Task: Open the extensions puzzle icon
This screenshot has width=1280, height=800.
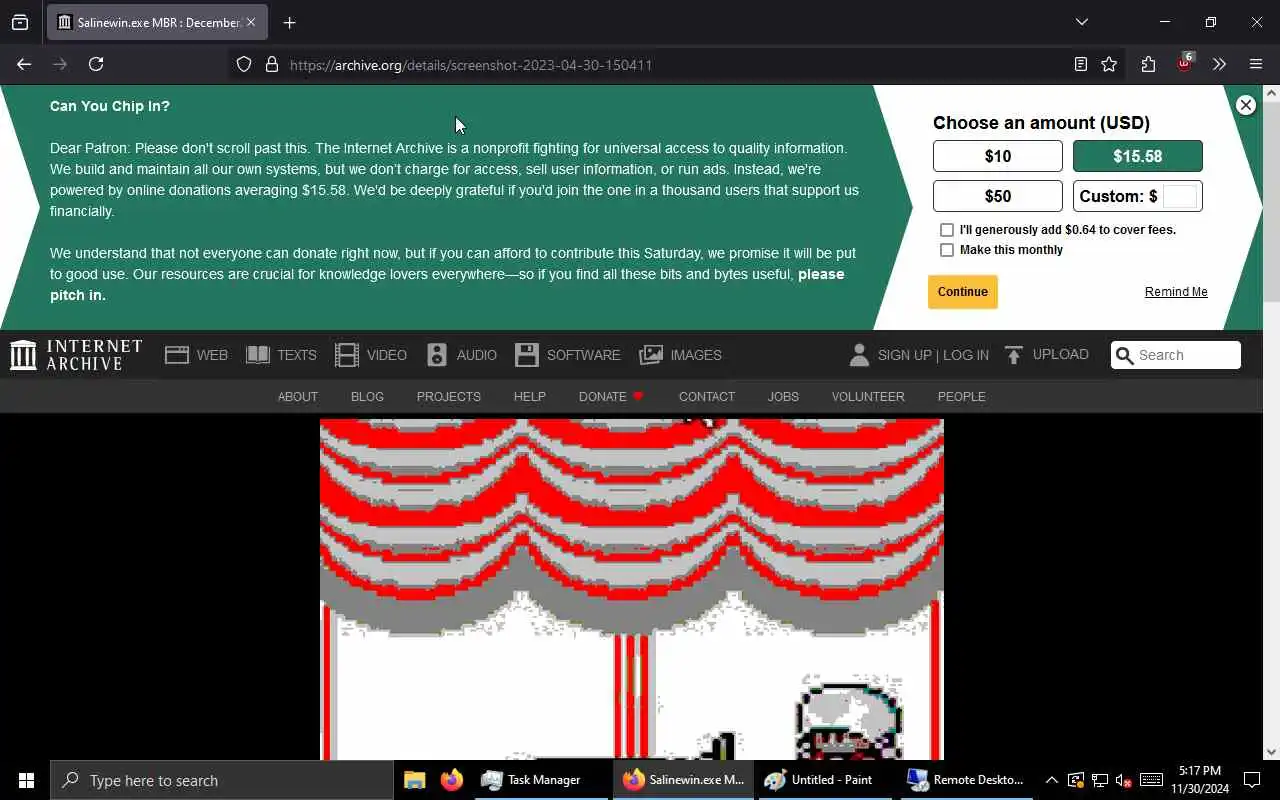Action: [x=1148, y=64]
